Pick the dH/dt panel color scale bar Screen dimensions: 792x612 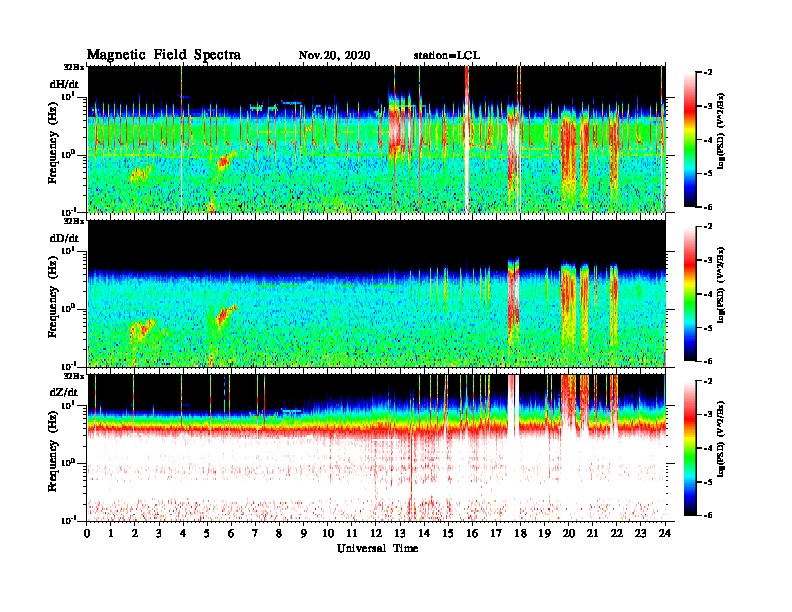click(x=690, y=139)
